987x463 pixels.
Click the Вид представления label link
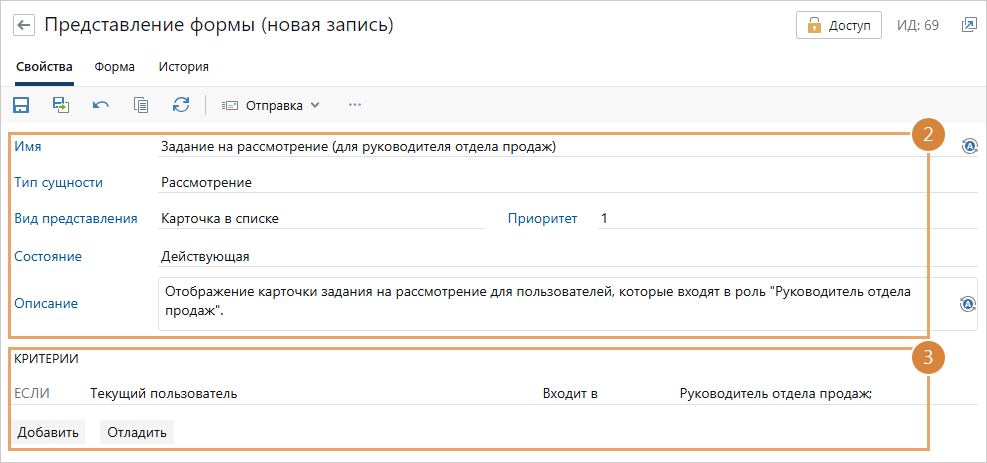click(x=76, y=219)
